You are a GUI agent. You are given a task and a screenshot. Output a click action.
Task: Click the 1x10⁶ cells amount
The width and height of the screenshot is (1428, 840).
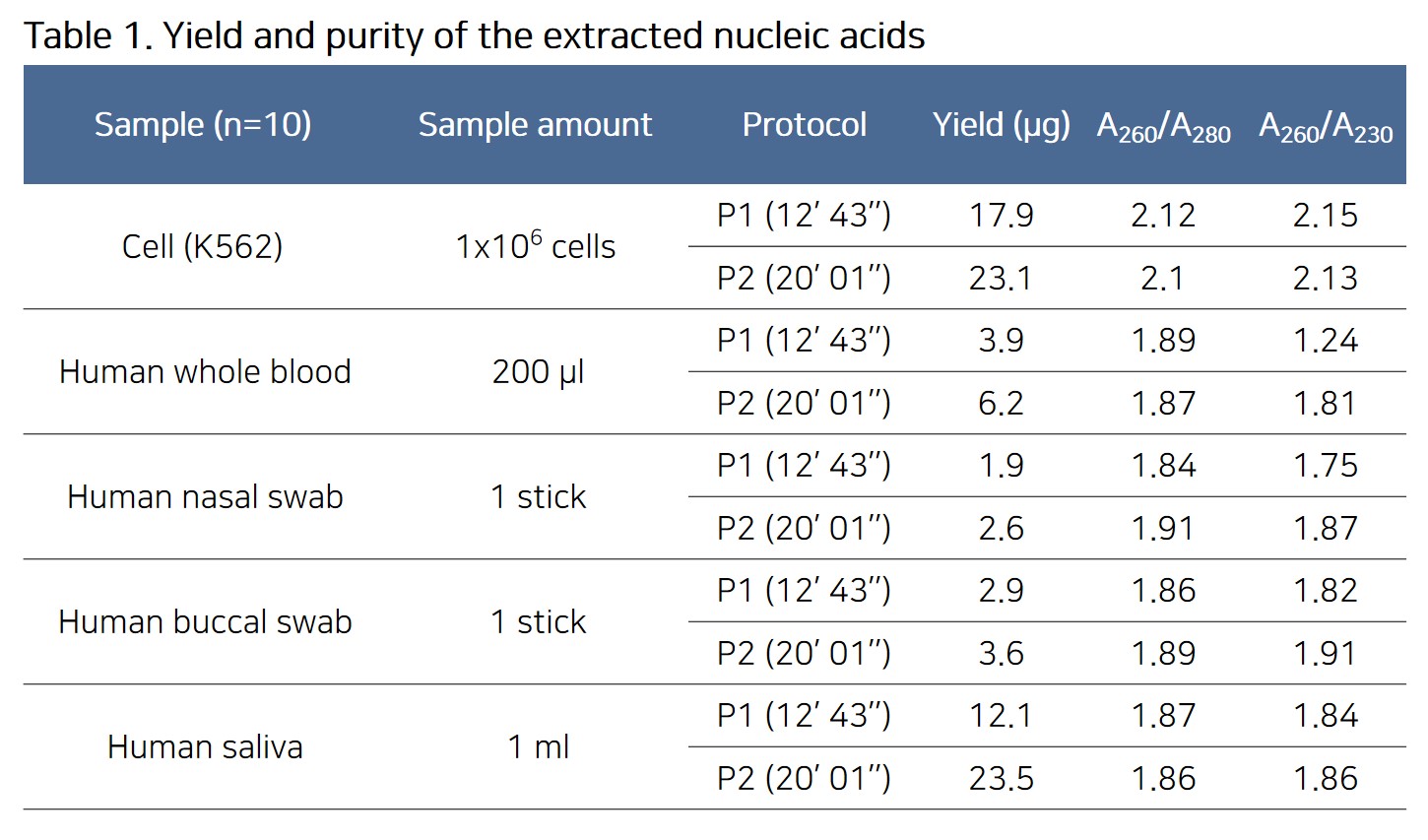point(535,245)
